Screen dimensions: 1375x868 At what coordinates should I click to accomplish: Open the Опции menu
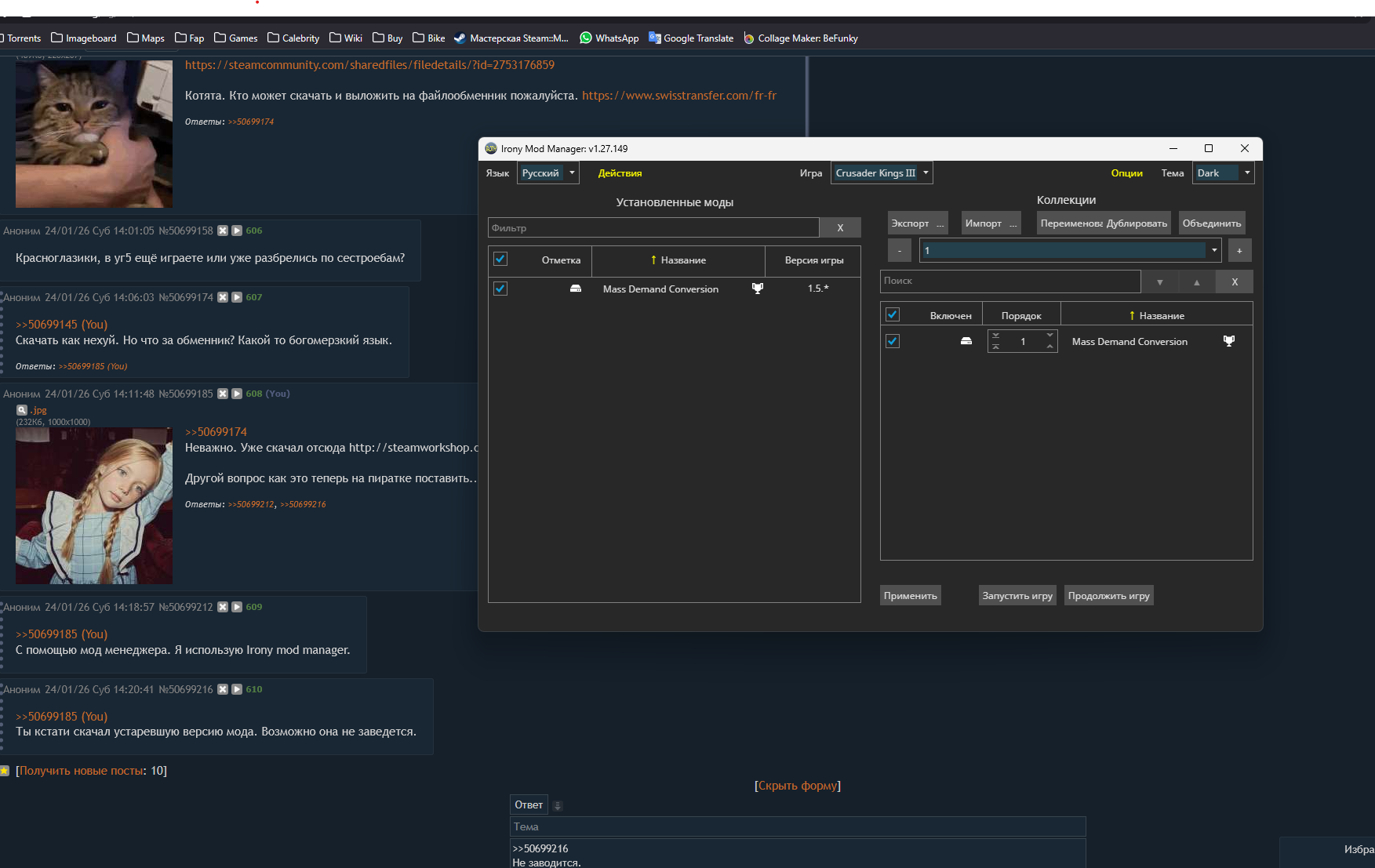1126,173
